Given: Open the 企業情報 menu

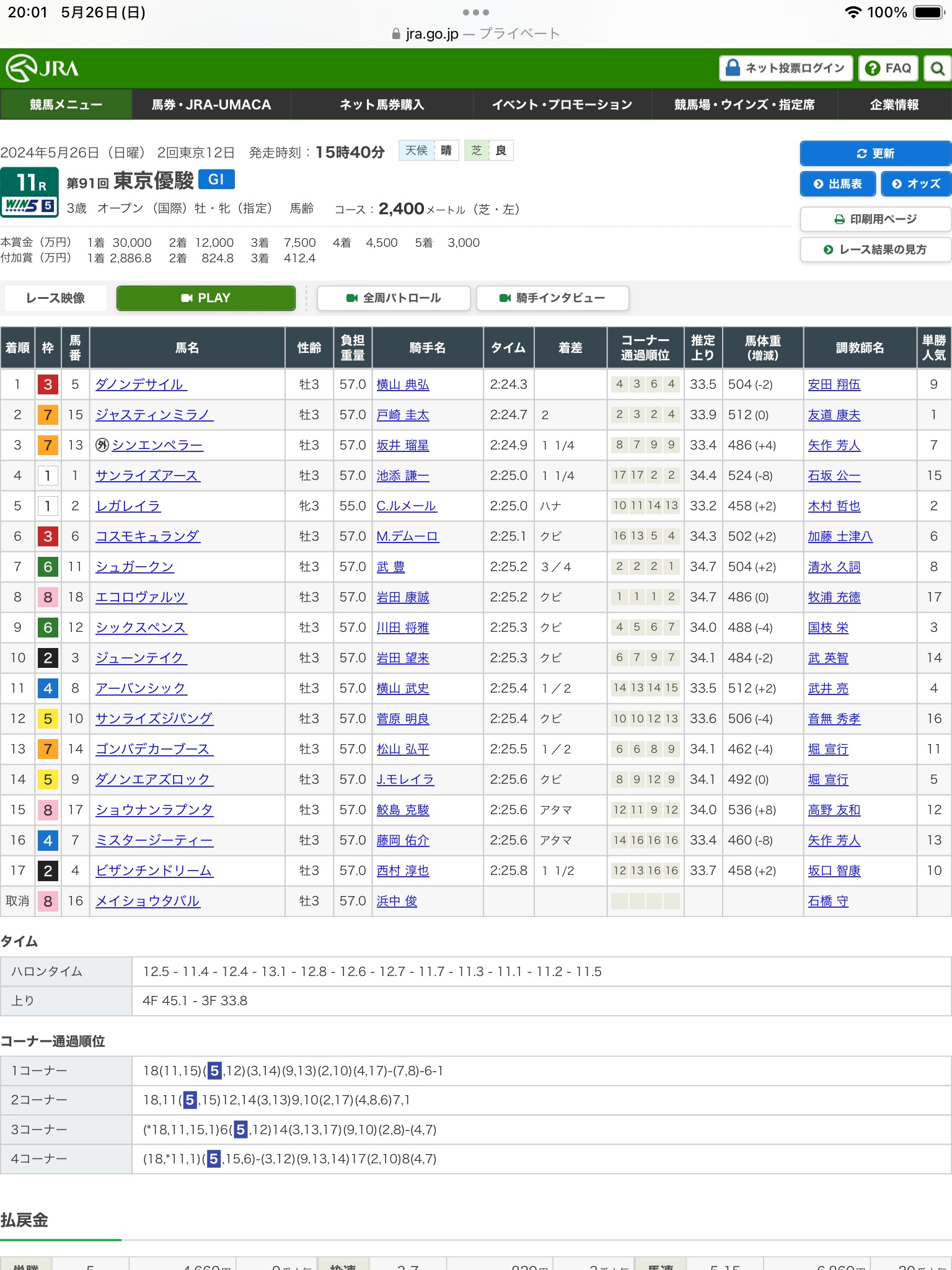Looking at the screenshot, I should (x=894, y=104).
